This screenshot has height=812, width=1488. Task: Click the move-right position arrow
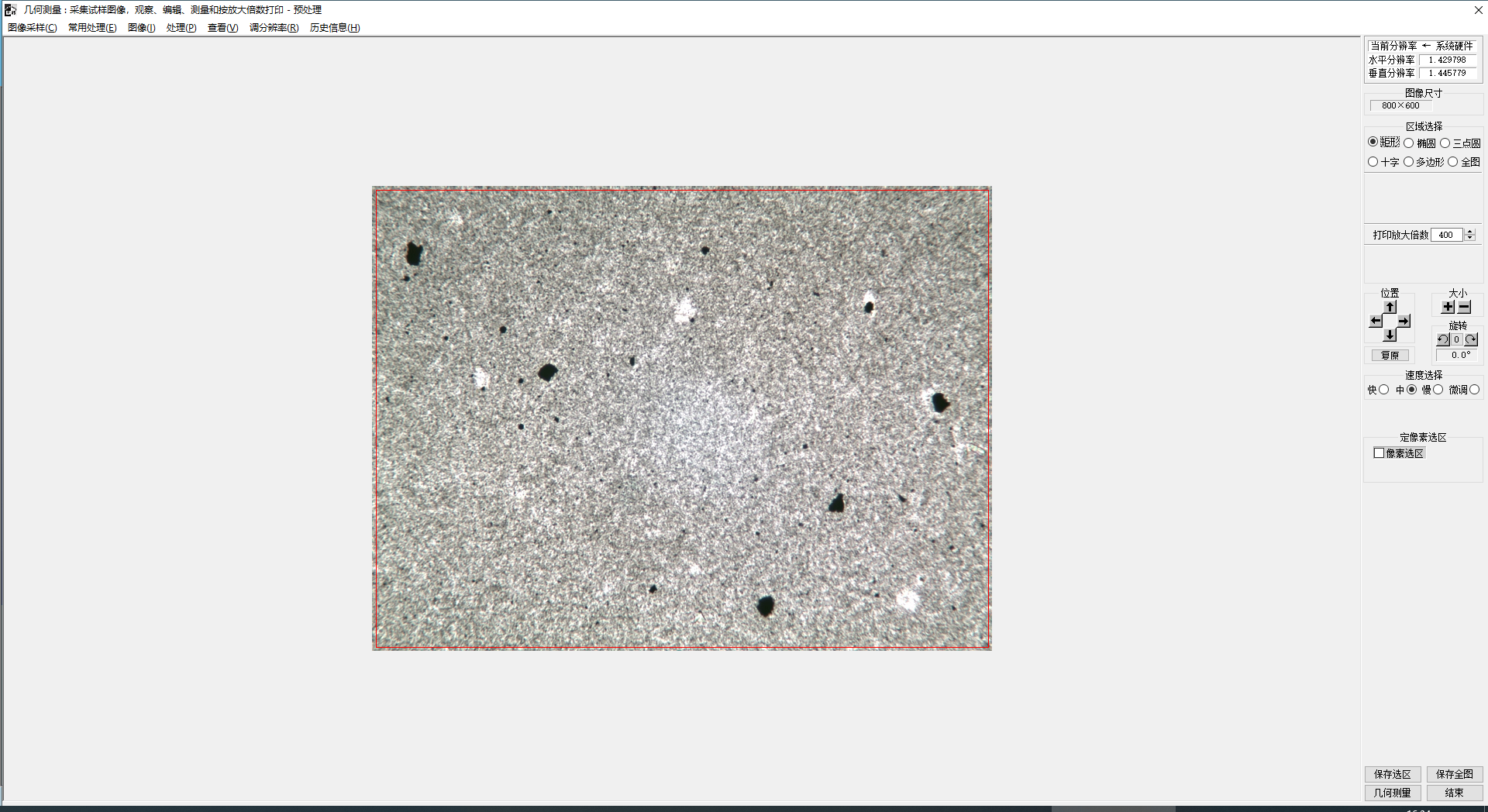click(1404, 321)
